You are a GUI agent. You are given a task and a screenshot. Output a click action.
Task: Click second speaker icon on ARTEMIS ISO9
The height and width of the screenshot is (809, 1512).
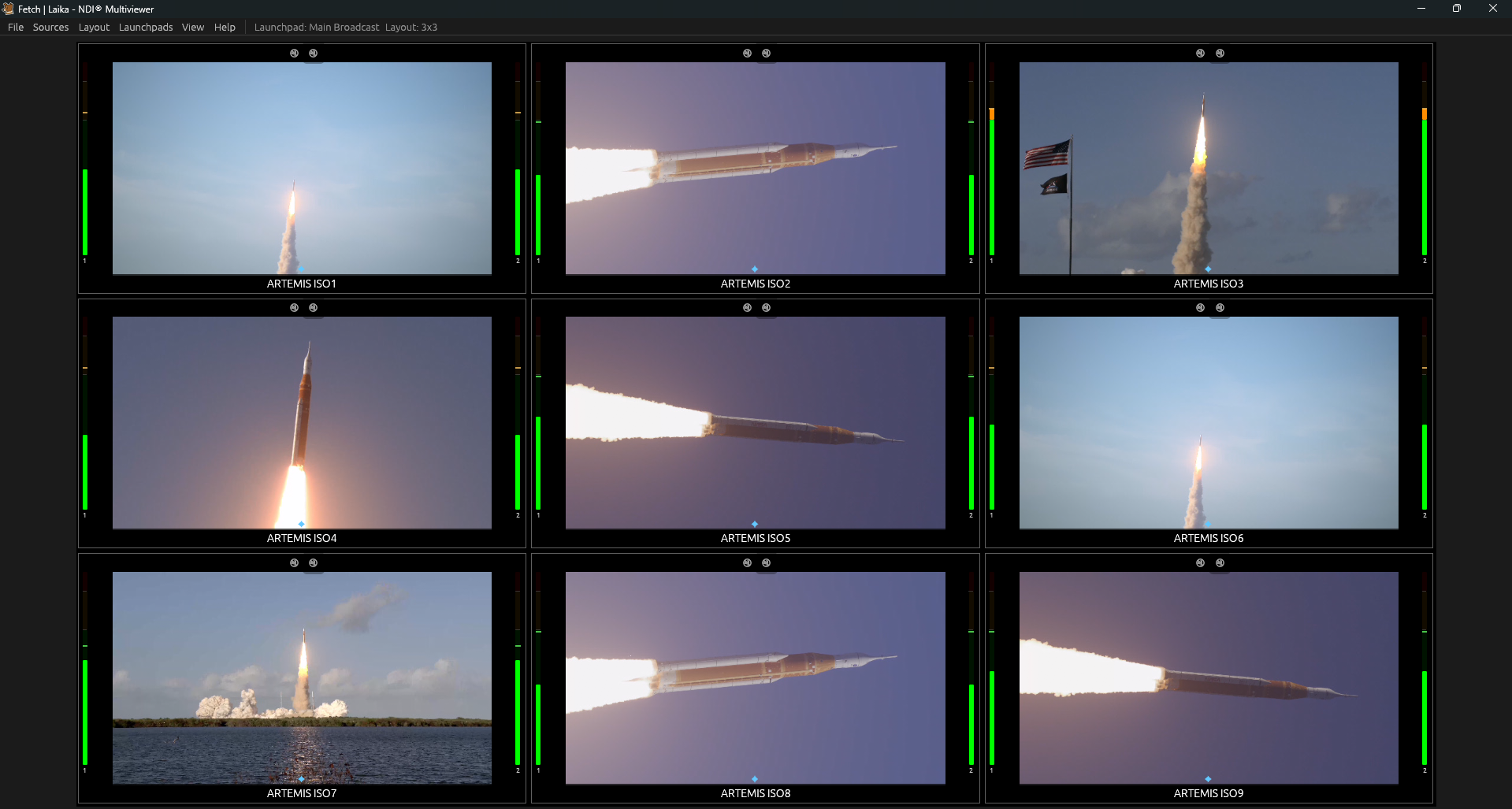(x=1220, y=562)
